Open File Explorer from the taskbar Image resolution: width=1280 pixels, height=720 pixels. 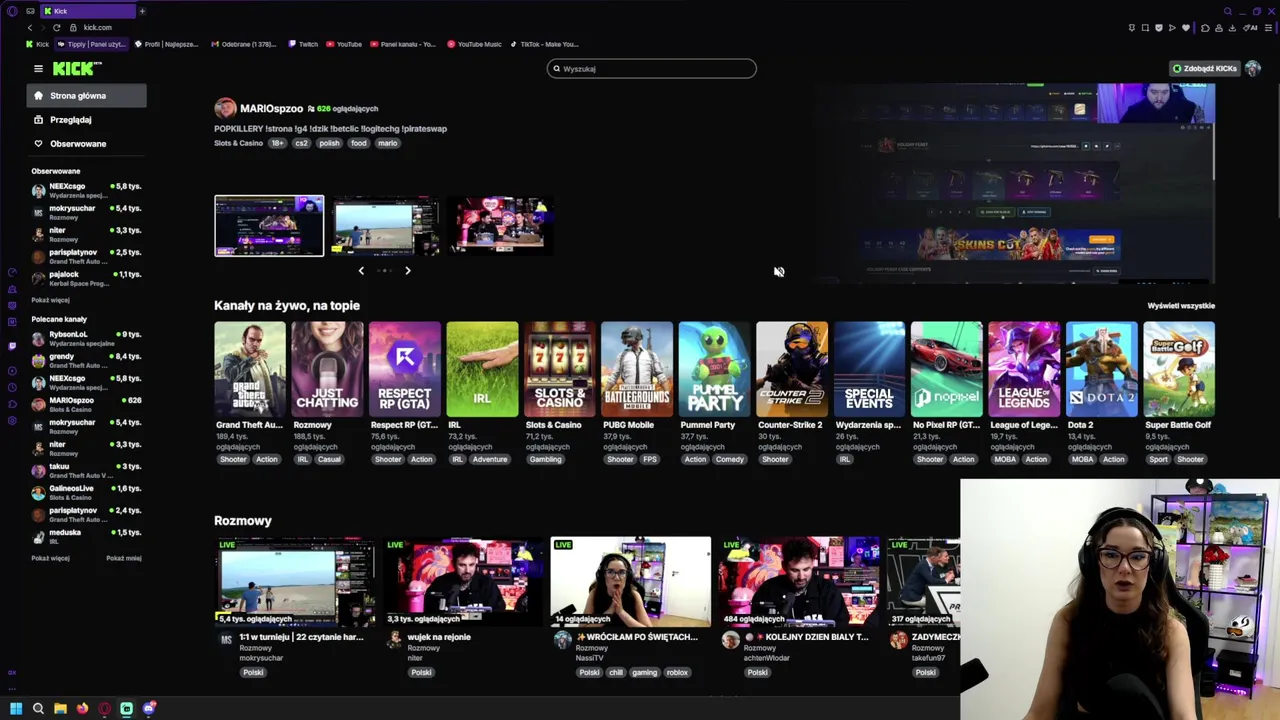click(x=60, y=708)
